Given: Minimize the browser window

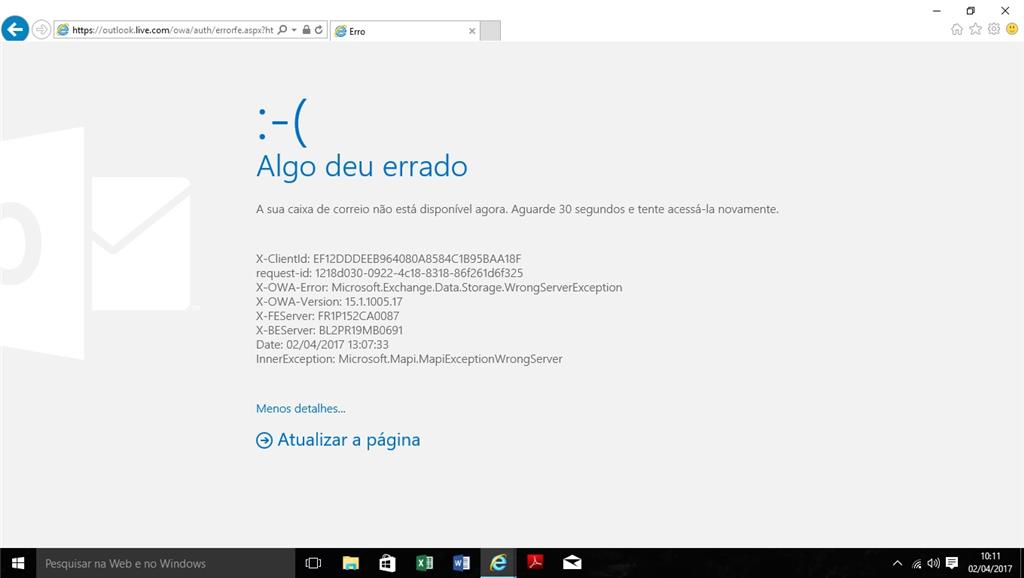Looking at the screenshot, I should click(936, 10).
